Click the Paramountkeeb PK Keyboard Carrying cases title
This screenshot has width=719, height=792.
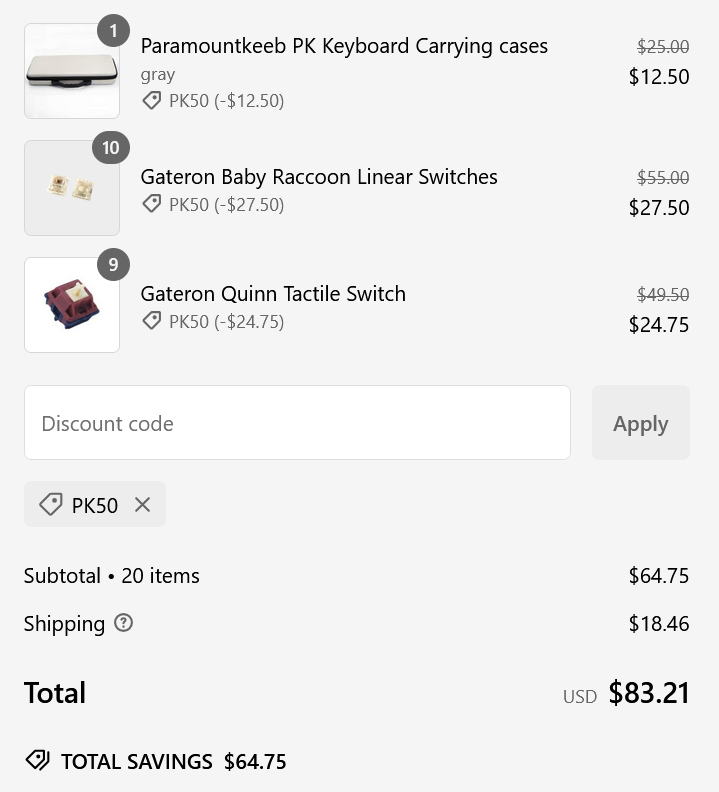[344, 46]
